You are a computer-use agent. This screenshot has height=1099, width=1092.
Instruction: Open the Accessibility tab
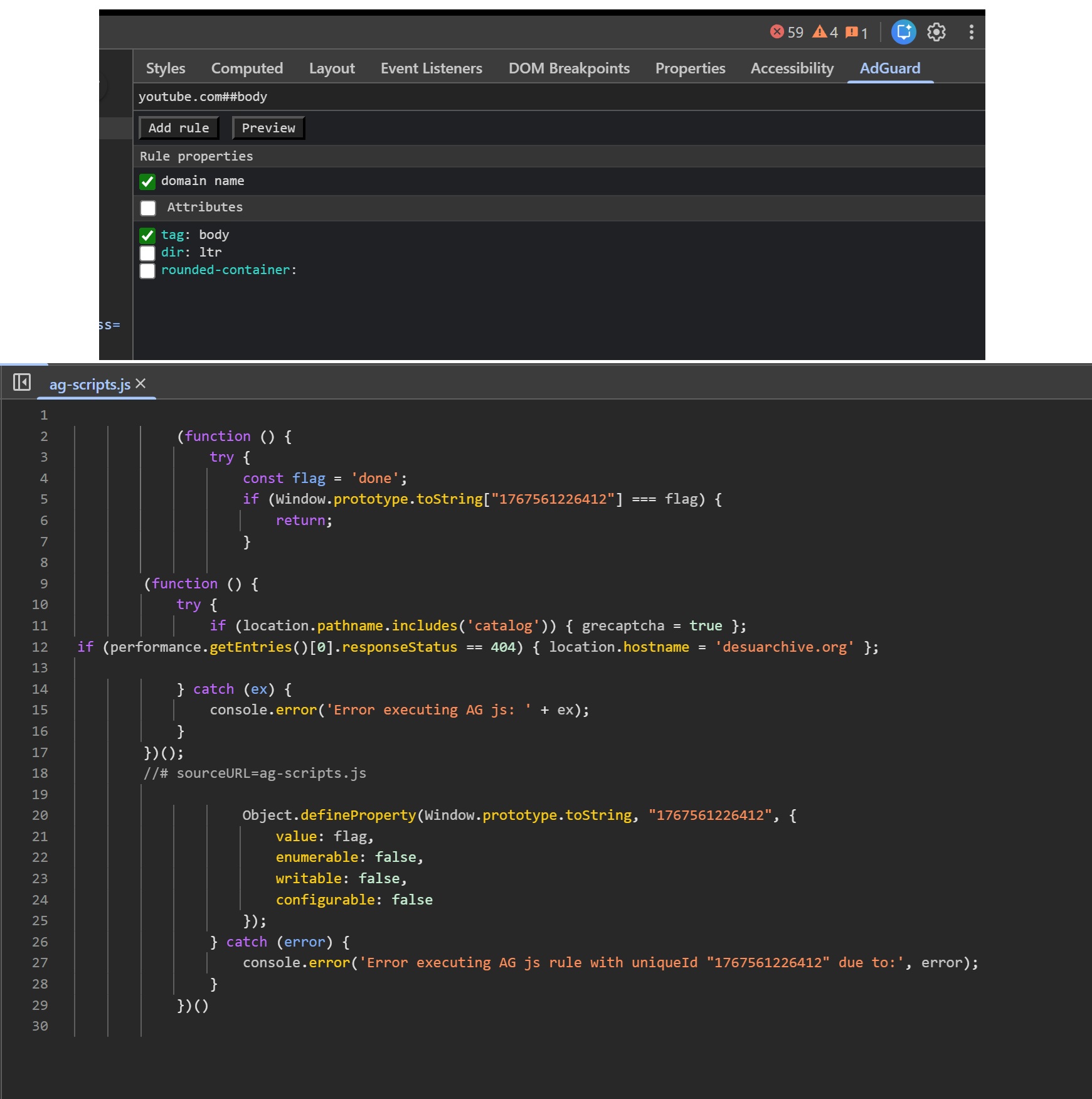coord(792,68)
